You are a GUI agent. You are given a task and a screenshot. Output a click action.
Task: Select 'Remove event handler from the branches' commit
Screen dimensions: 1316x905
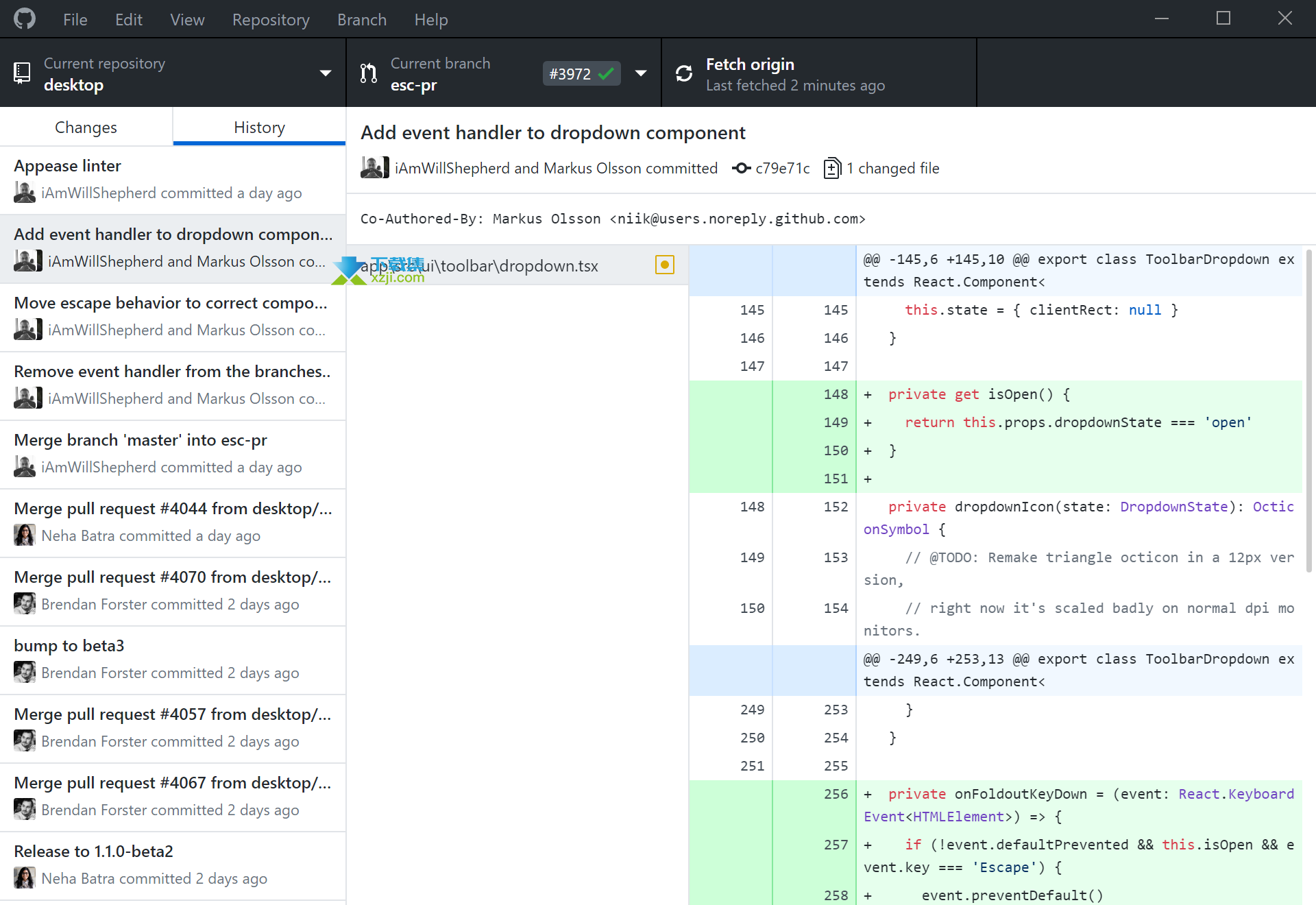coord(173,386)
